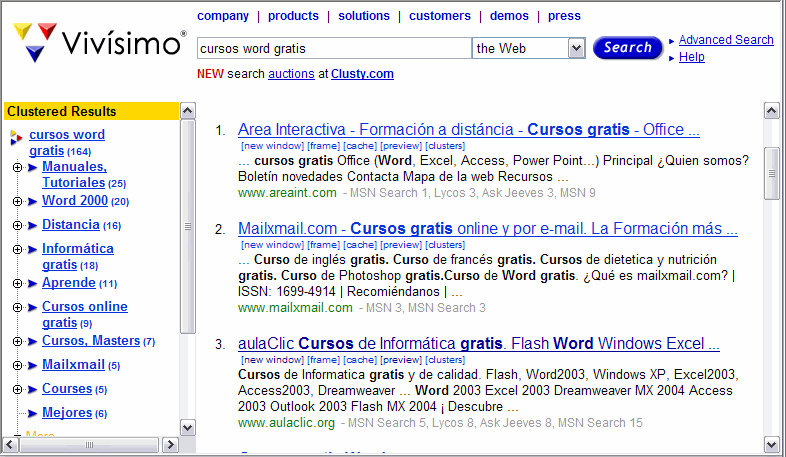This screenshot has height=457, width=786.
Task: Click the cluster panel vertical scrollbar thumb
Action: pos(187,226)
